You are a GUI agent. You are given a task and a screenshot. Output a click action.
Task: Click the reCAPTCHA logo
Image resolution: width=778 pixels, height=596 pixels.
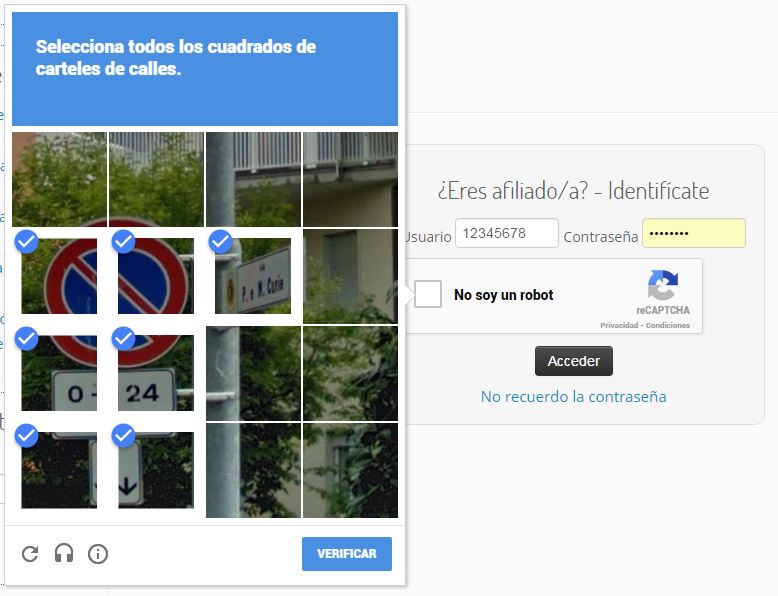[x=662, y=285]
